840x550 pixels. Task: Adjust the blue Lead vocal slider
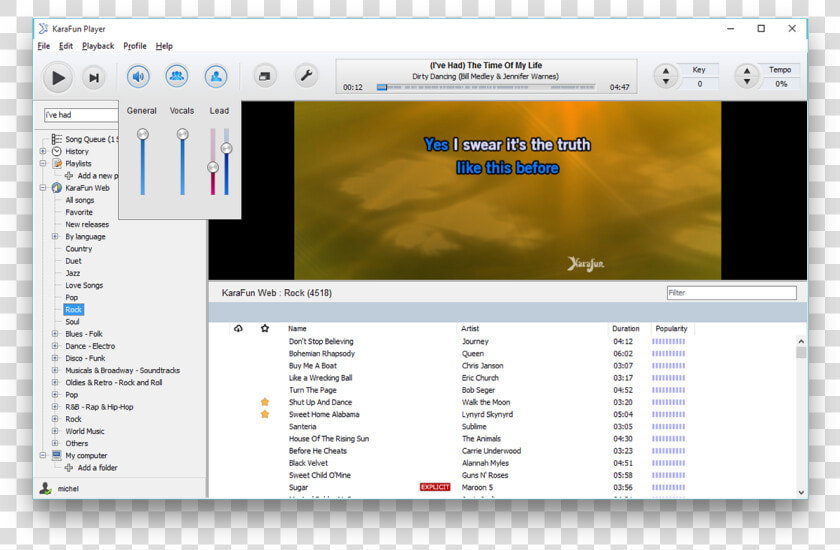pyautogui.click(x=227, y=148)
